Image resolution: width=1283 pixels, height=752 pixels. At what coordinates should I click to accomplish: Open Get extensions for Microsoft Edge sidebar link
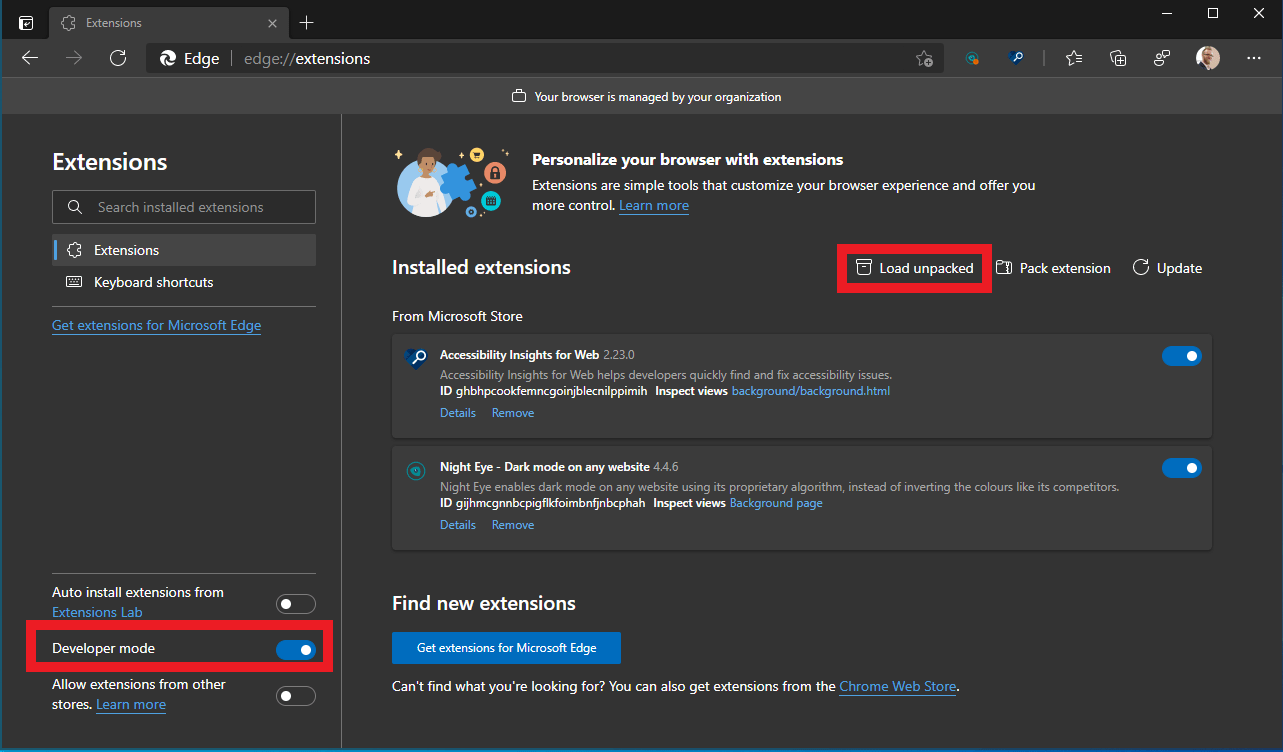(x=157, y=325)
